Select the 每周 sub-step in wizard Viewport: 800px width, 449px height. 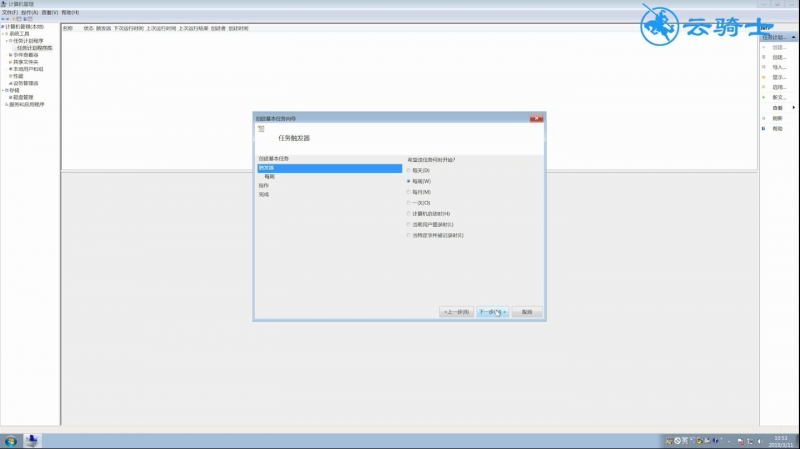269,177
